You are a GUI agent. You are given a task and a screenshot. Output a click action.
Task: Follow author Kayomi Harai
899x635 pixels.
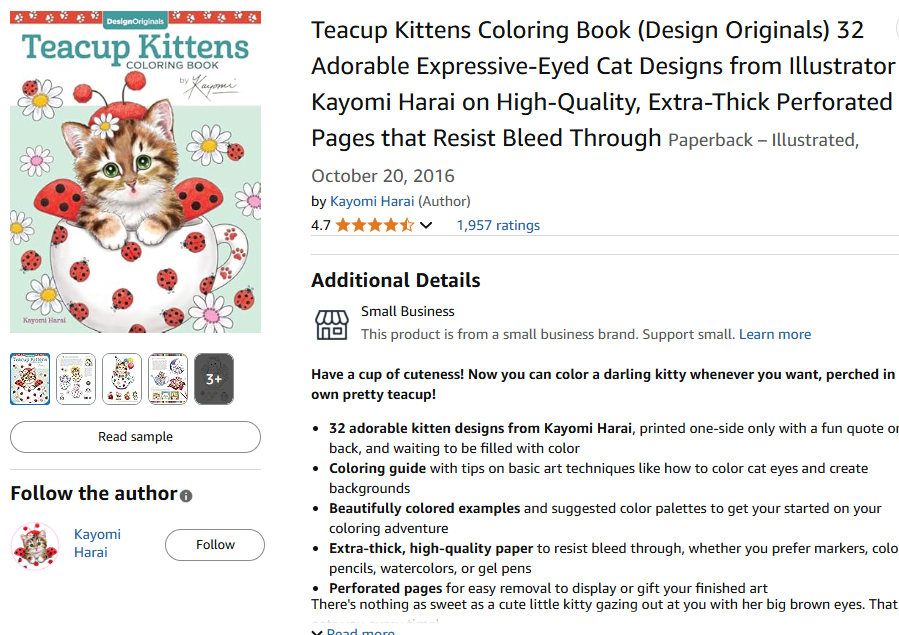215,545
